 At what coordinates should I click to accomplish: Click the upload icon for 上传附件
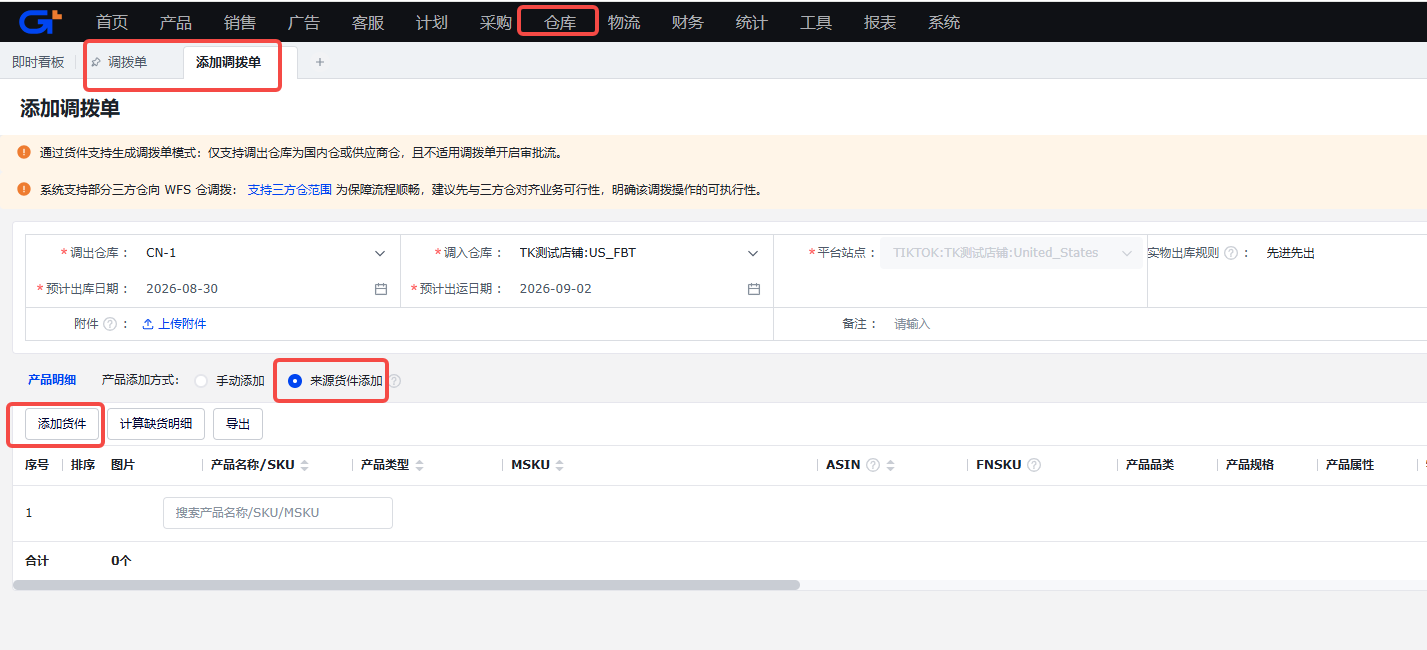[x=148, y=324]
